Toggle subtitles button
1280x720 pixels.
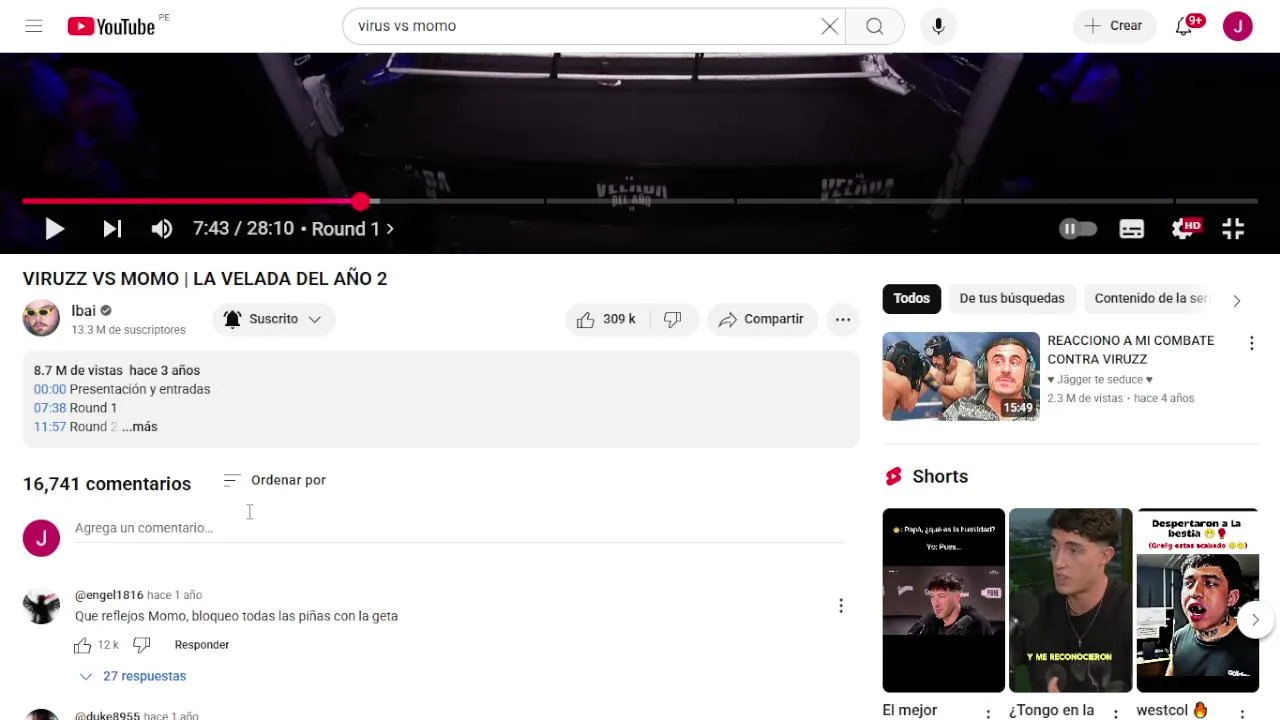coord(1132,229)
